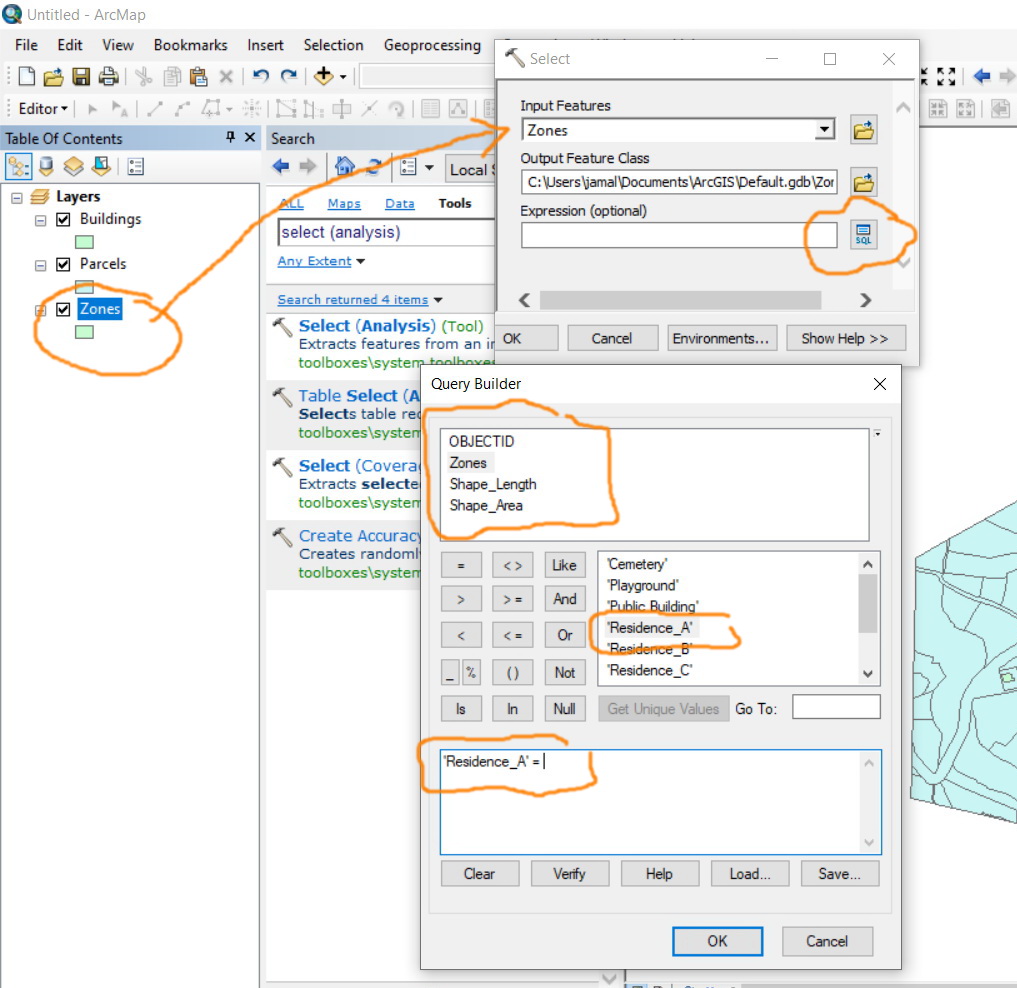
Task: Save the map with the floppy icon
Action: point(81,77)
